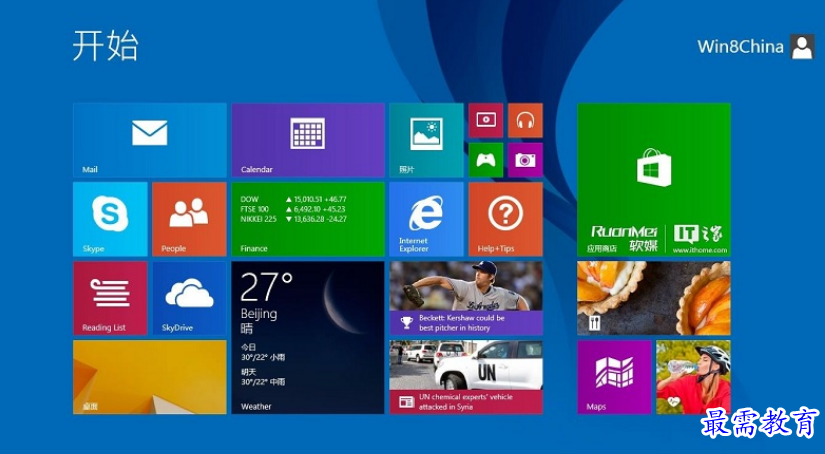Open the Food & Drink tile
Screen dimensions: 825x454
[x=653, y=298]
